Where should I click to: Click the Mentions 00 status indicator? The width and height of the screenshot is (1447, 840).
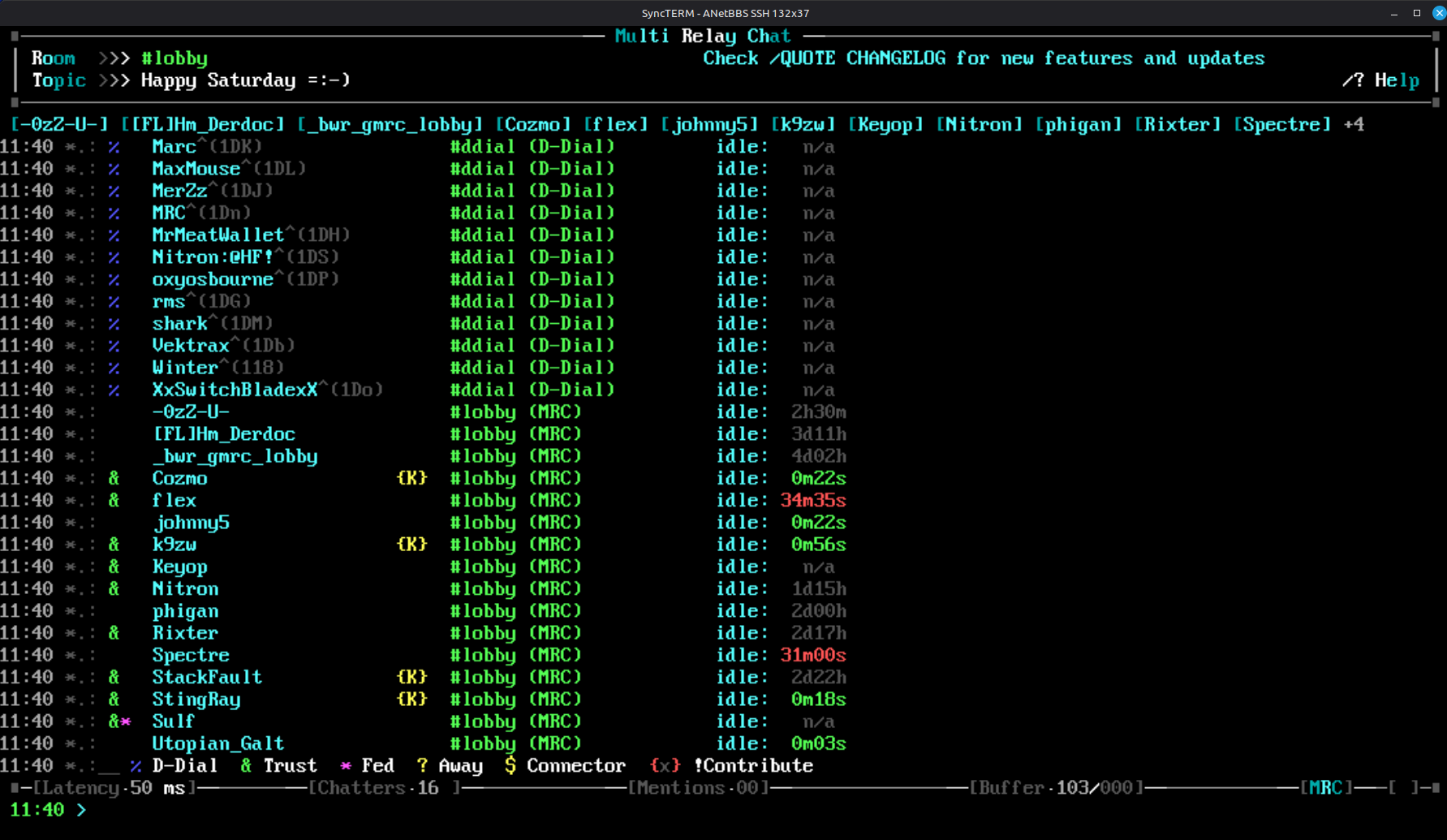pyautogui.click(x=699, y=788)
